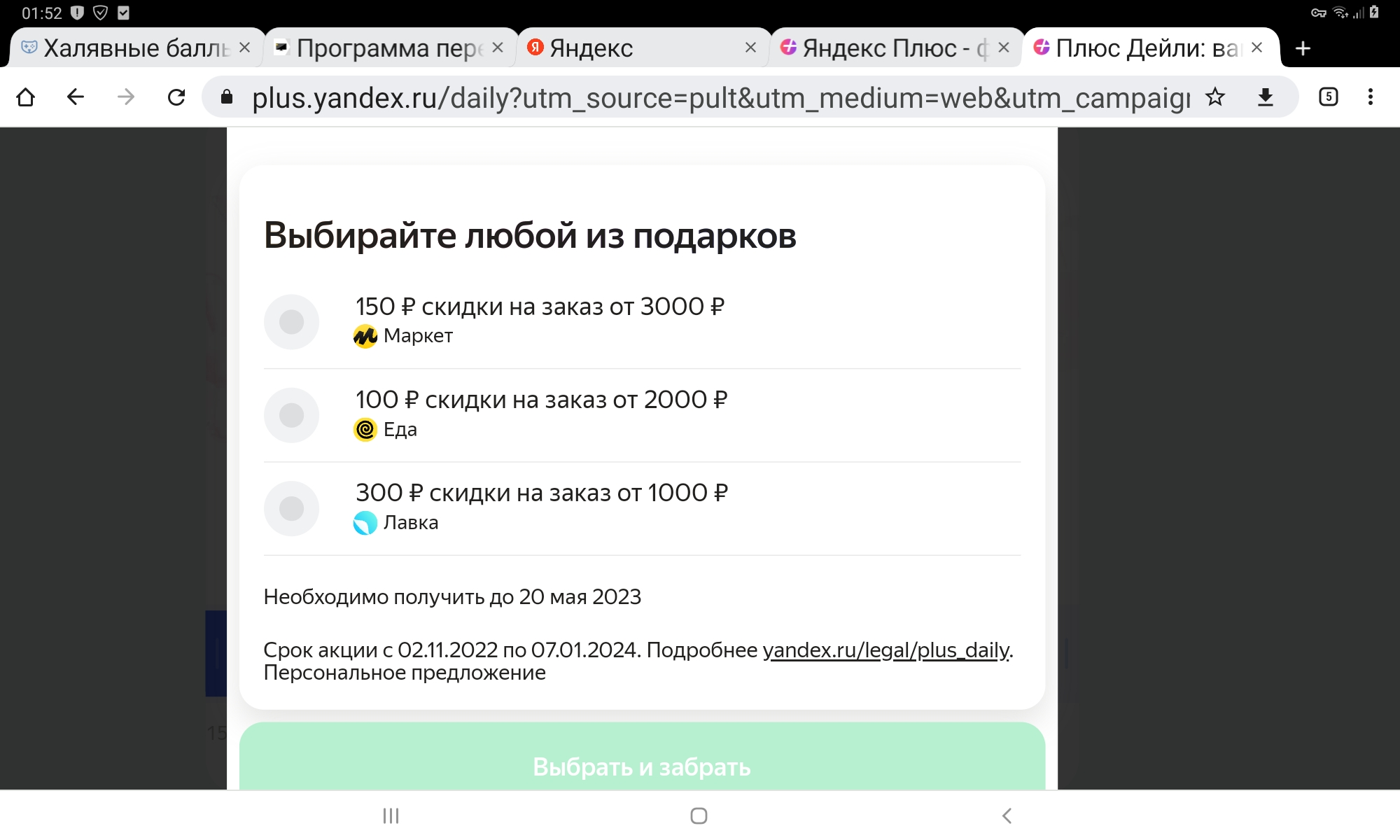1400x840 pixels.
Task: Click the Яндекс Маркет logo icon
Action: coord(365,336)
